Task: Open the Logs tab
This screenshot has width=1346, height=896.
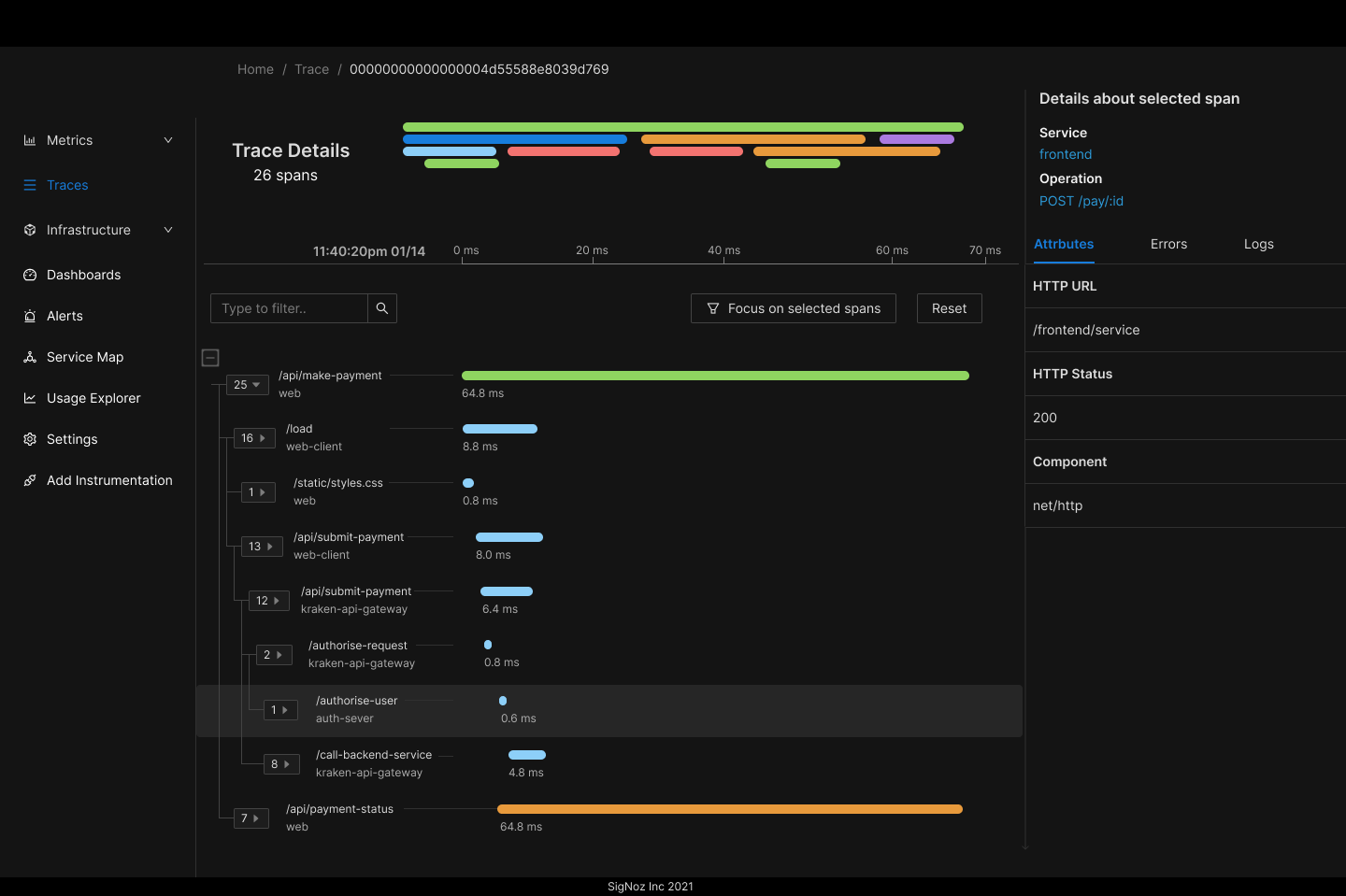Action: [1258, 244]
